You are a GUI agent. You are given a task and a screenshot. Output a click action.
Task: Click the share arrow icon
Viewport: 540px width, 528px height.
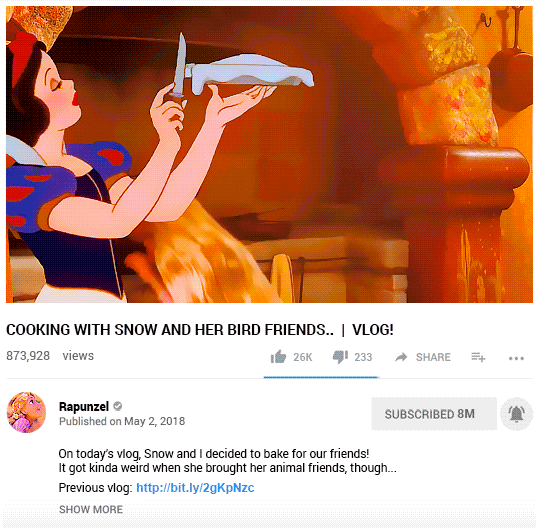(401, 357)
